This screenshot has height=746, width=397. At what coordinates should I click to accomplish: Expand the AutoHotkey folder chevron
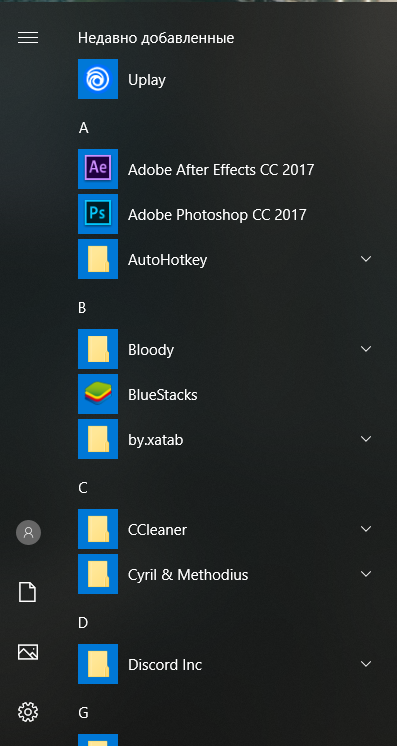[x=366, y=259]
